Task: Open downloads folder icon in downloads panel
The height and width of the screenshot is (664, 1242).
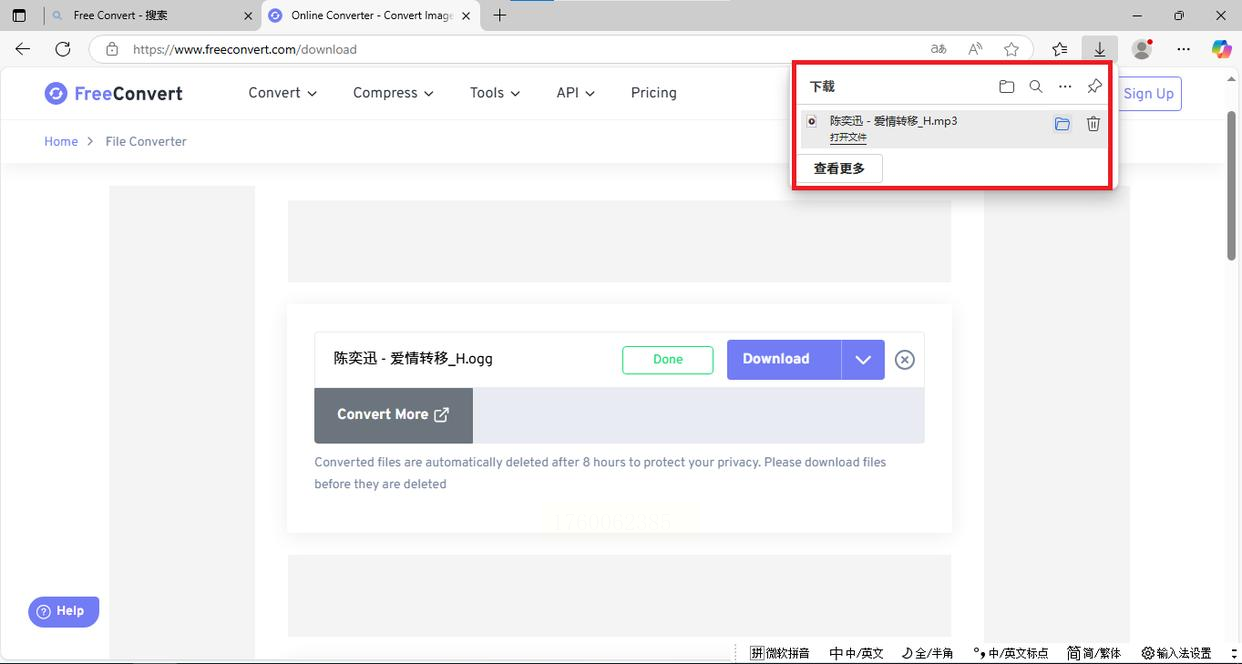Action: 1006,87
